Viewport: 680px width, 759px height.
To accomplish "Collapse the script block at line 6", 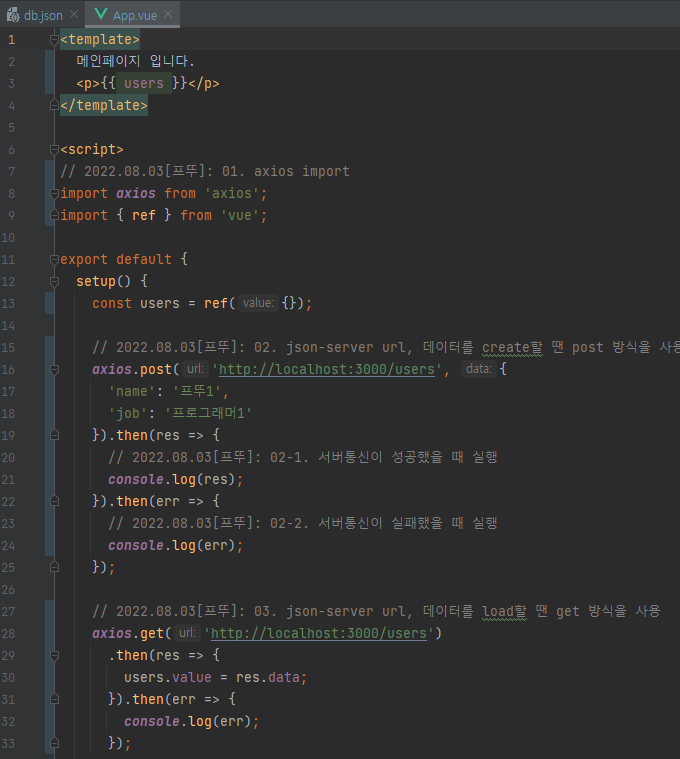I will tap(54, 150).
